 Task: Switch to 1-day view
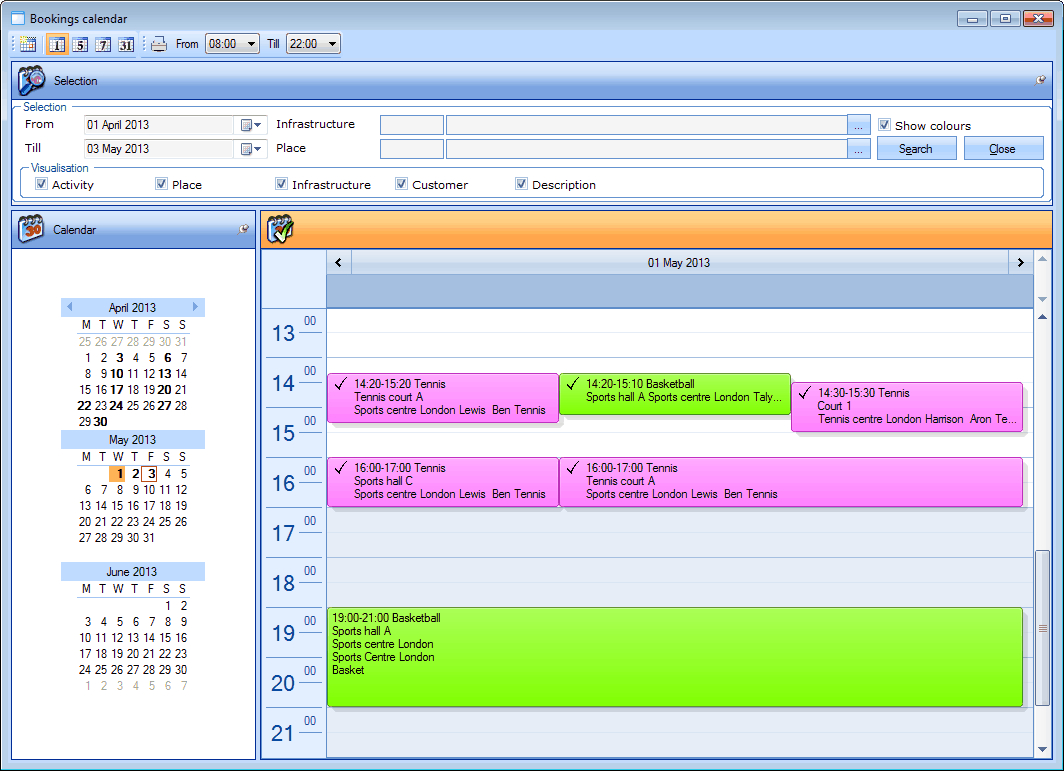pyautogui.click(x=57, y=44)
